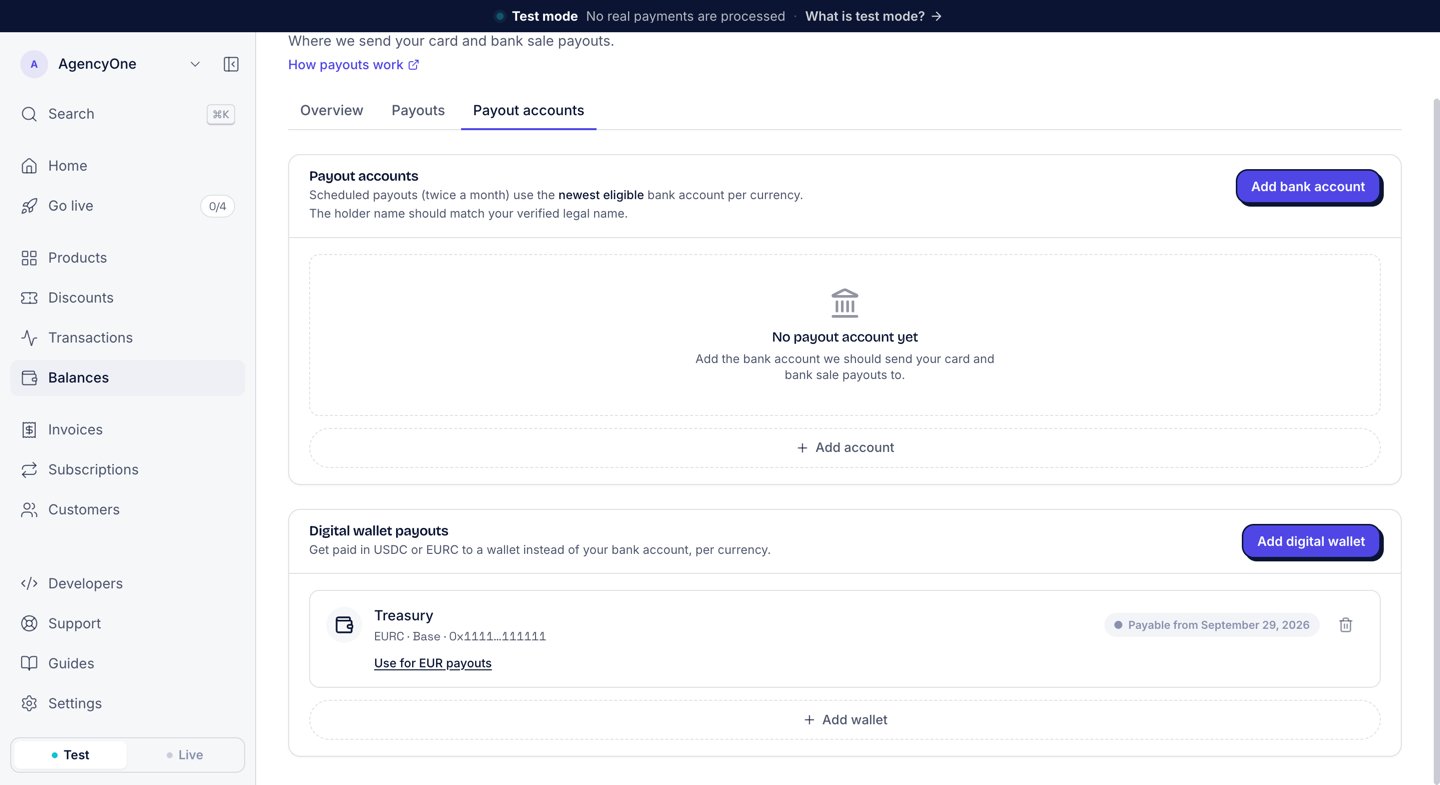This screenshot has width=1440, height=785.
Task: Click the Support lifebuoy icon
Action: click(29, 624)
